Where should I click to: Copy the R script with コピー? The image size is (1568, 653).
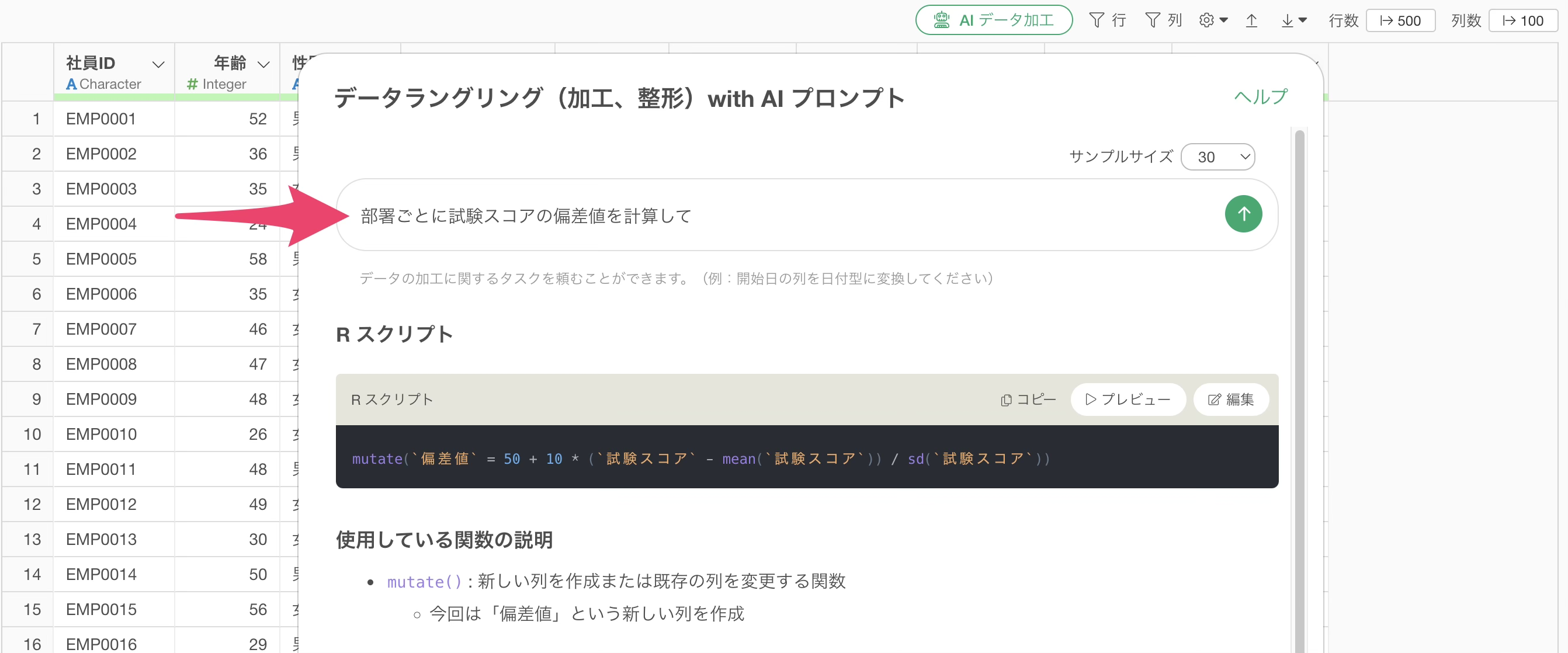(x=1028, y=400)
